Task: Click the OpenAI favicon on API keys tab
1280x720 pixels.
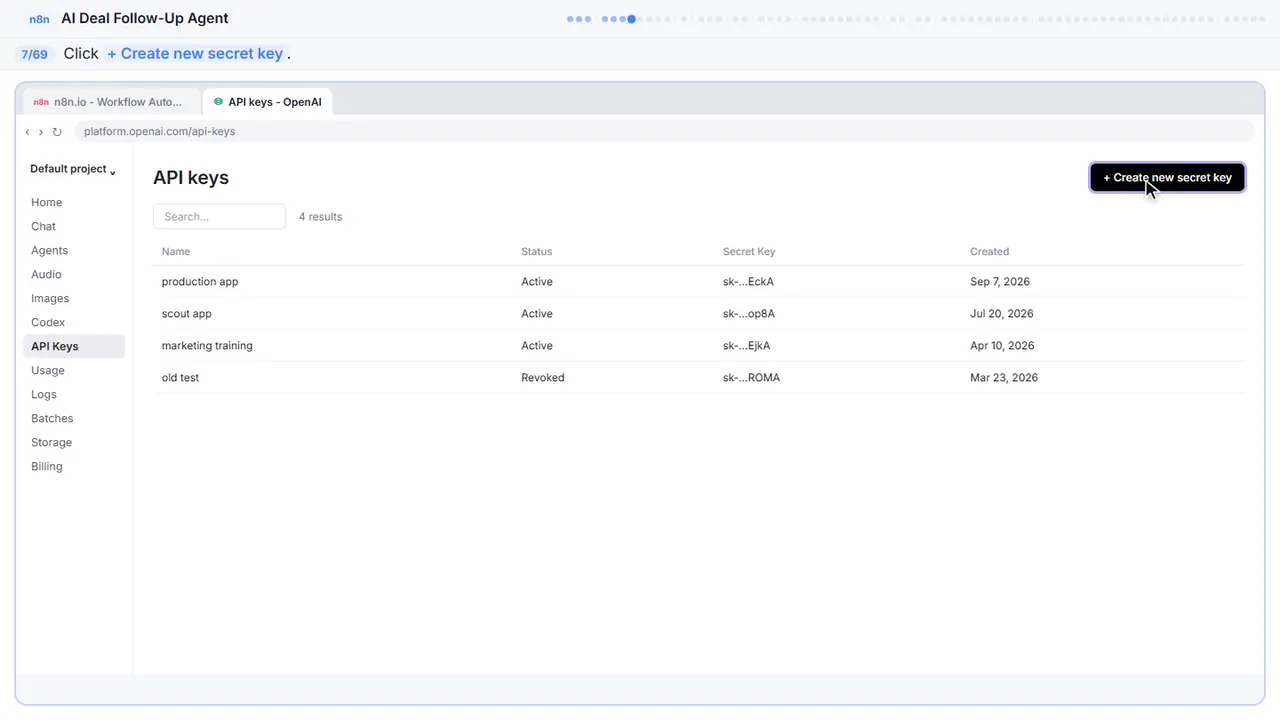Action: 218,102
